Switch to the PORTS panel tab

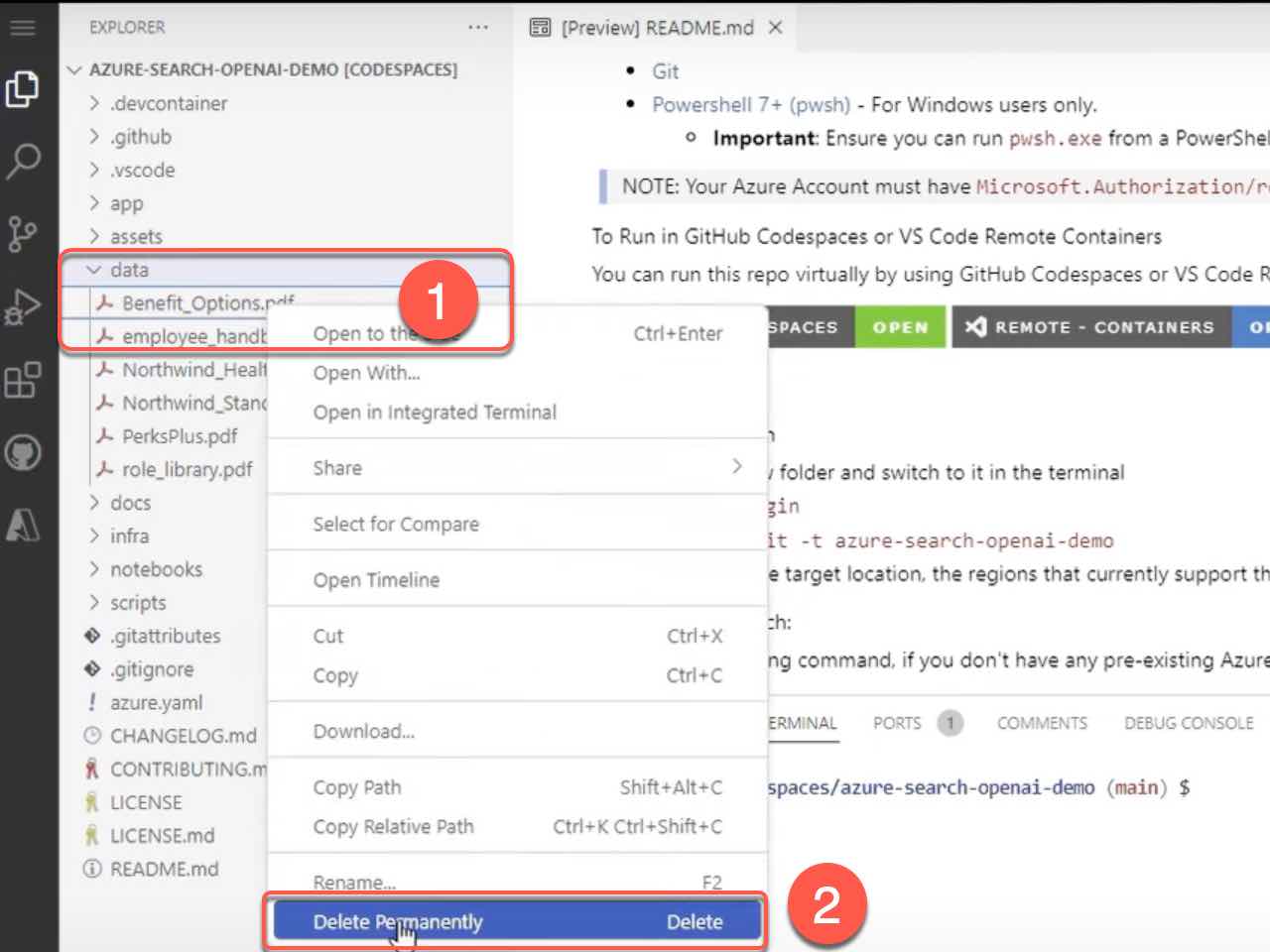coord(897,723)
